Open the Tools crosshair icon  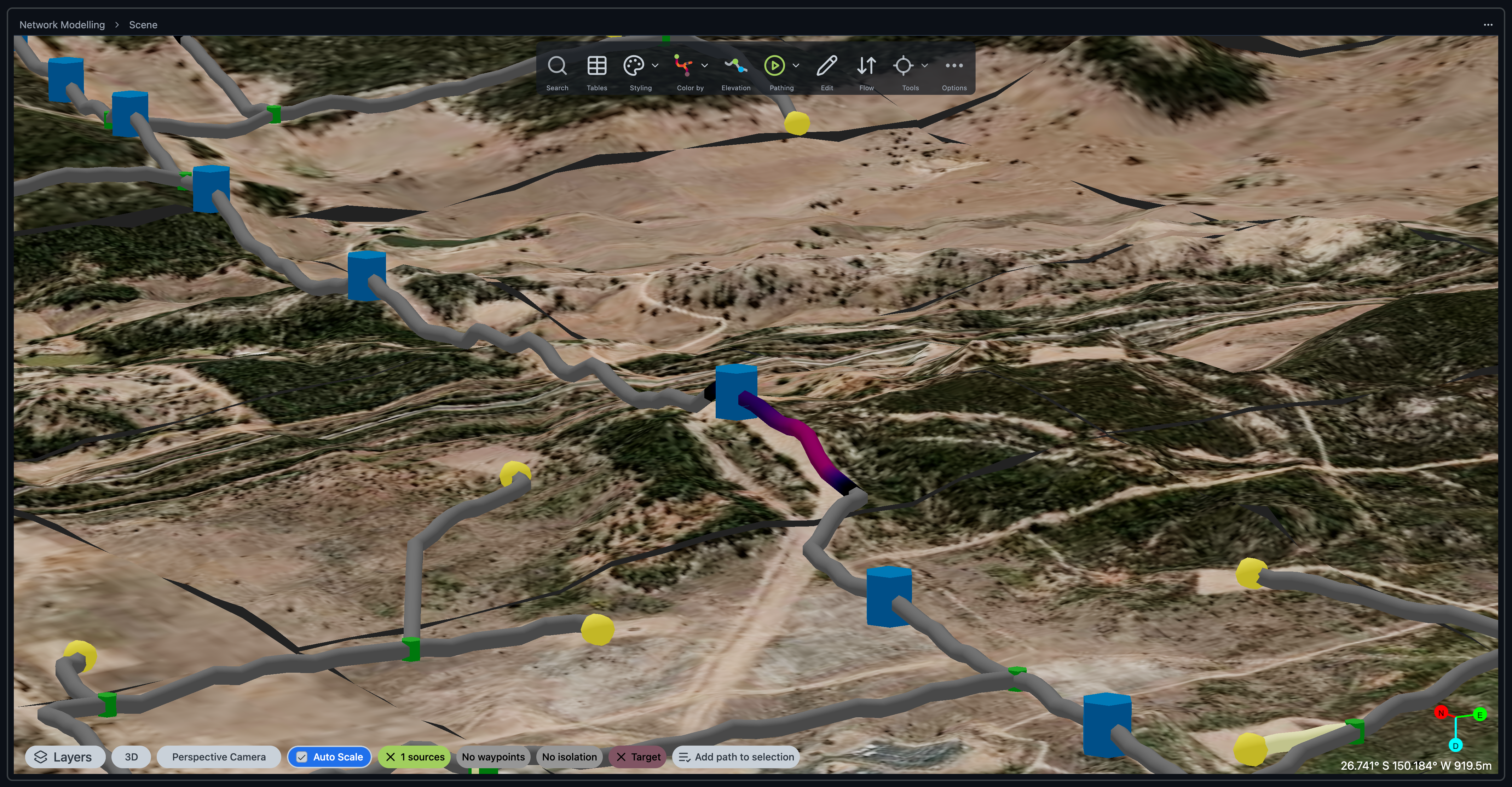click(903, 66)
